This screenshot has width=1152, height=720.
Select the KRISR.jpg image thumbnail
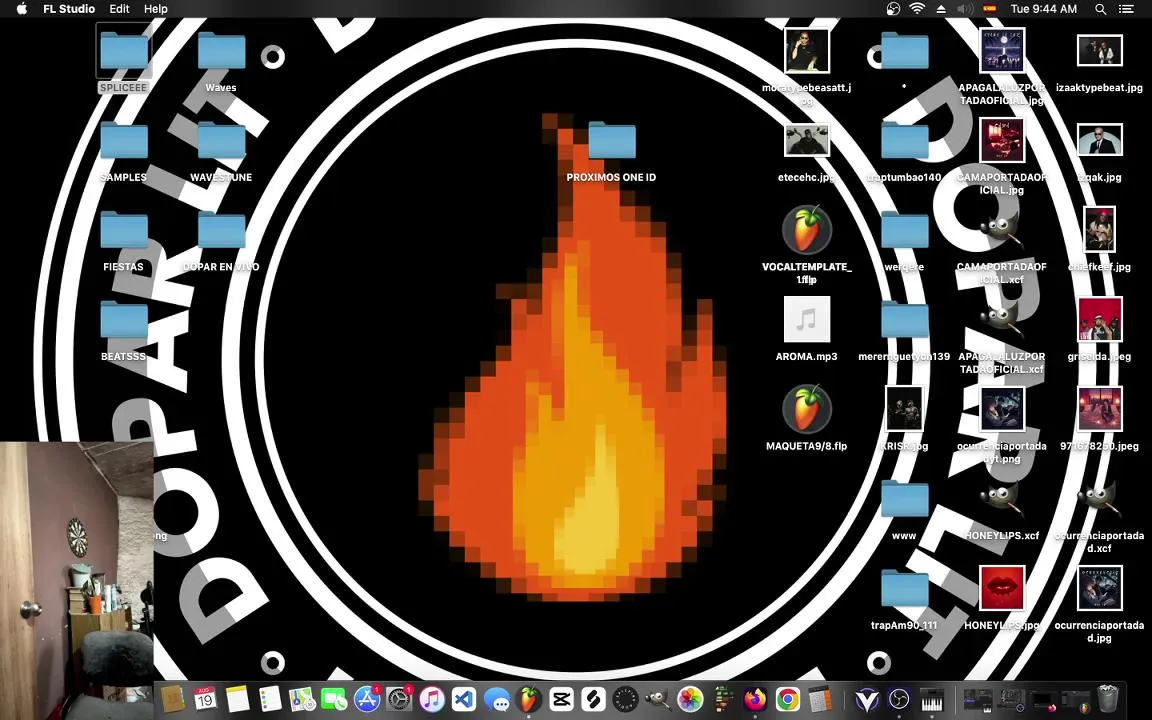(904, 409)
